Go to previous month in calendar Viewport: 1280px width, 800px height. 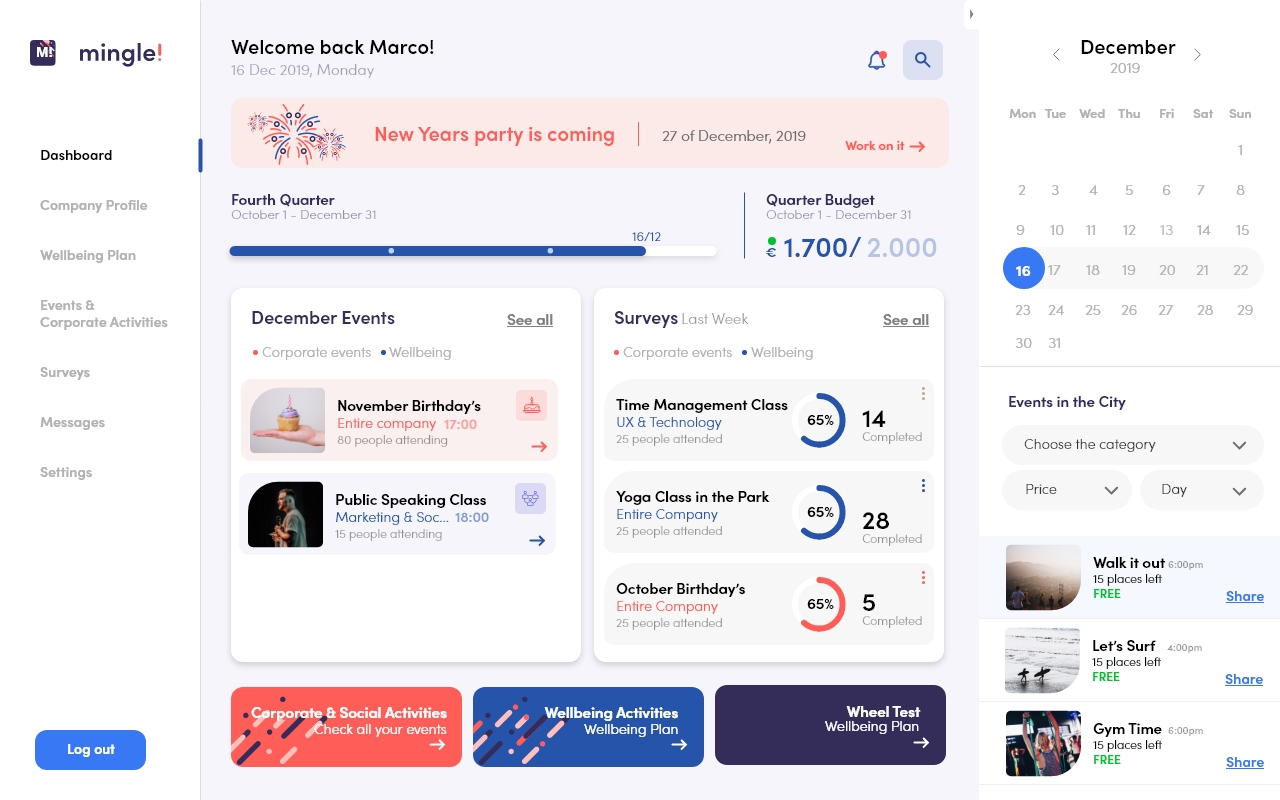(x=1056, y=55)
